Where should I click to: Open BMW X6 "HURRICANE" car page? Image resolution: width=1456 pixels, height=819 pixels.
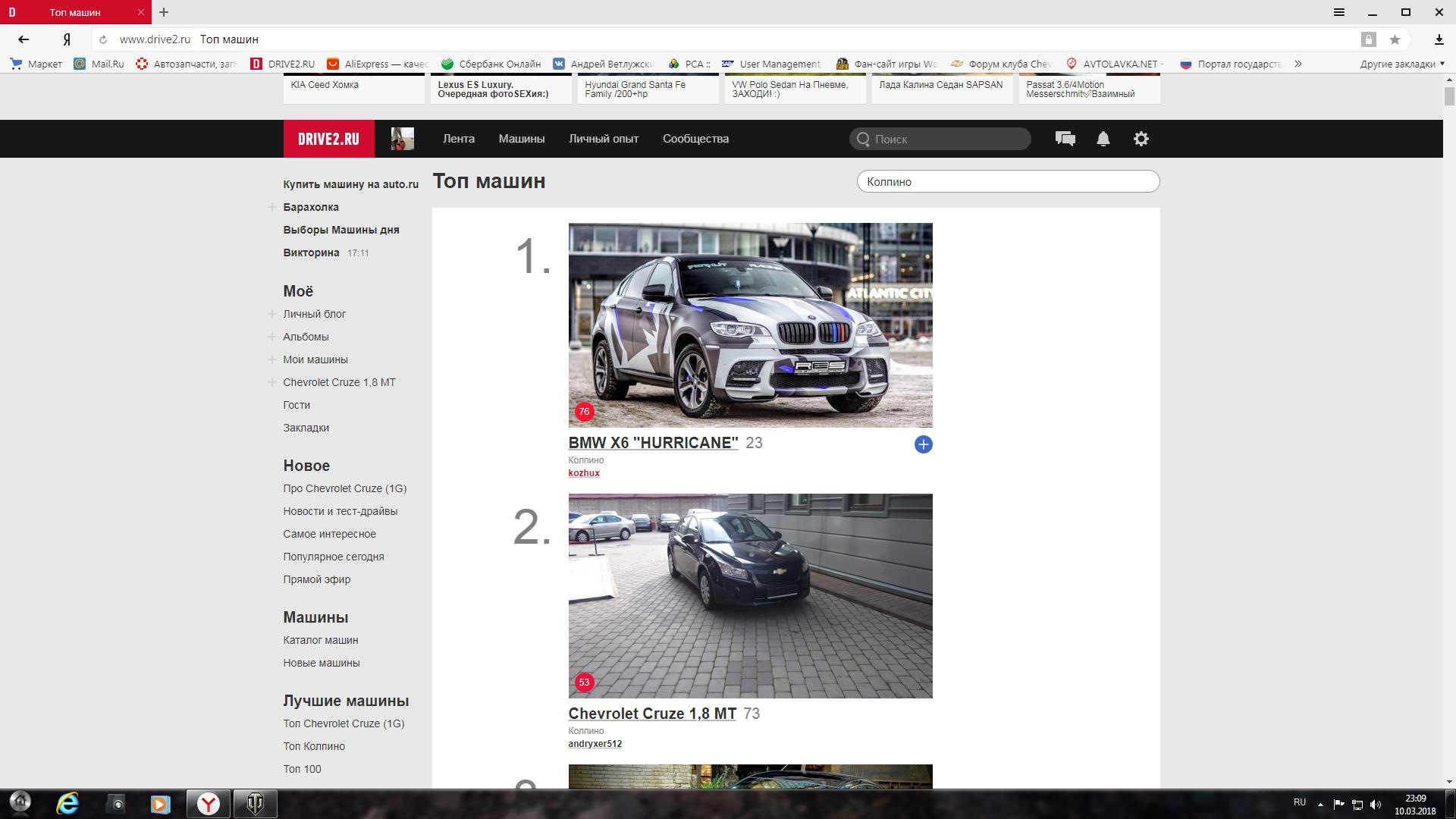click(x=653, y=443)
